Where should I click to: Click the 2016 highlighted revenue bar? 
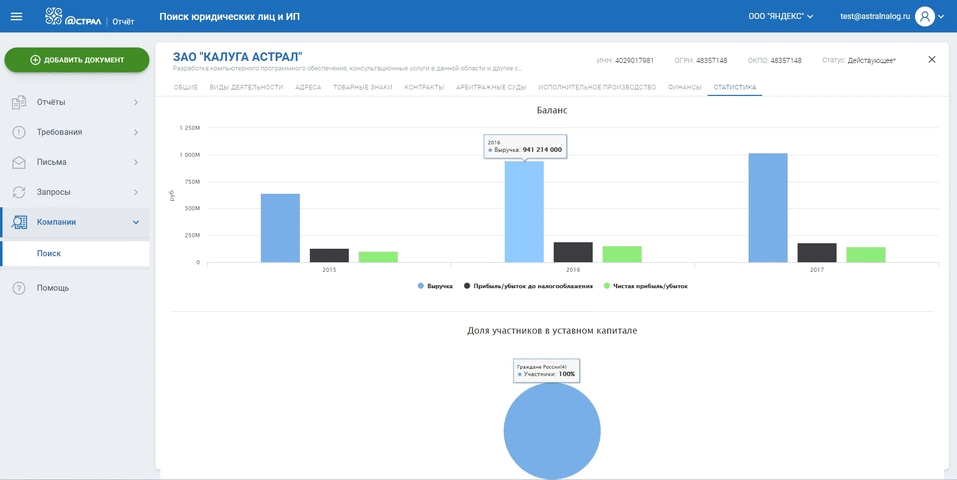click(x=524, y=212)
